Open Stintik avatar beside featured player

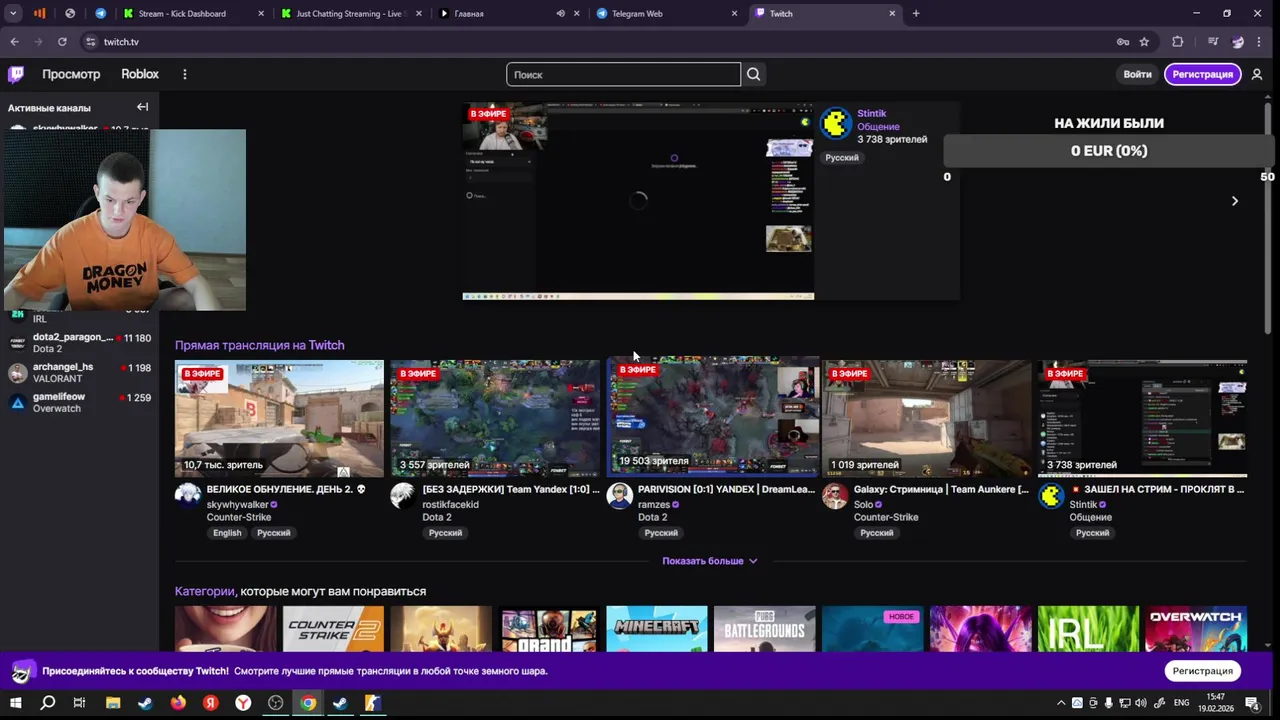(836, 124)
